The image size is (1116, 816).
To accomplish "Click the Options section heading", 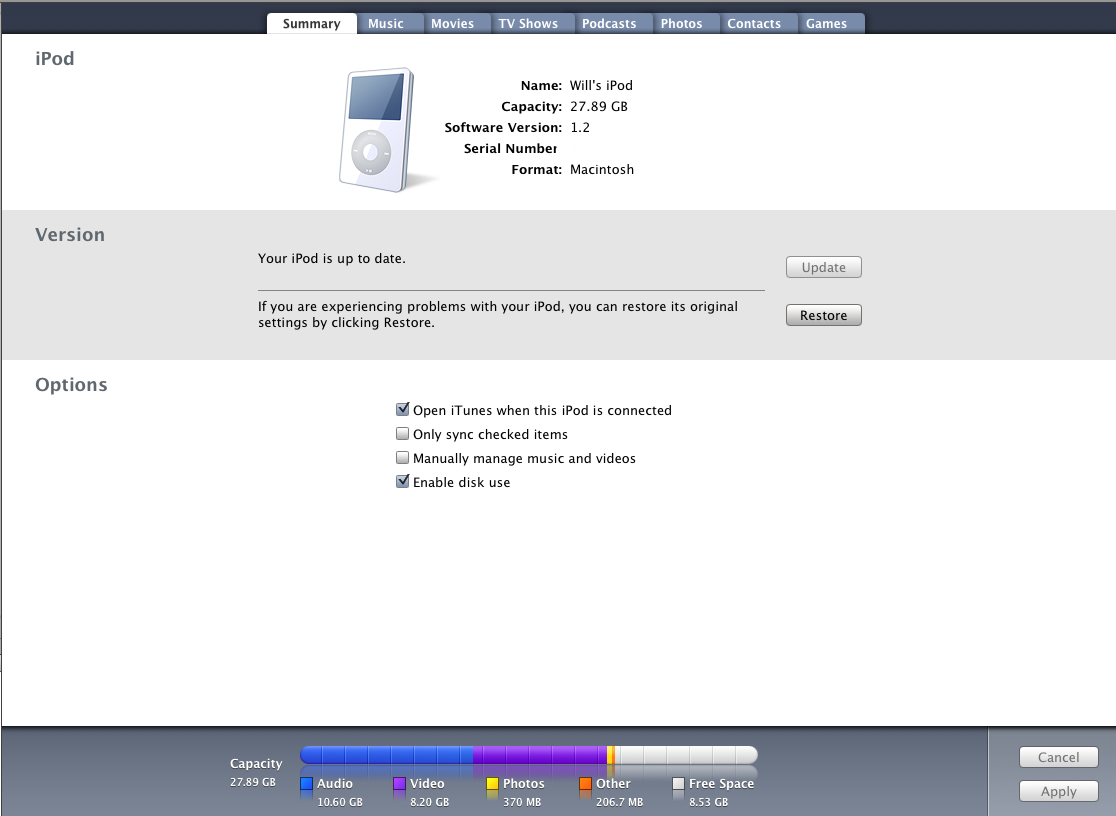I will [x=71, y=385].
